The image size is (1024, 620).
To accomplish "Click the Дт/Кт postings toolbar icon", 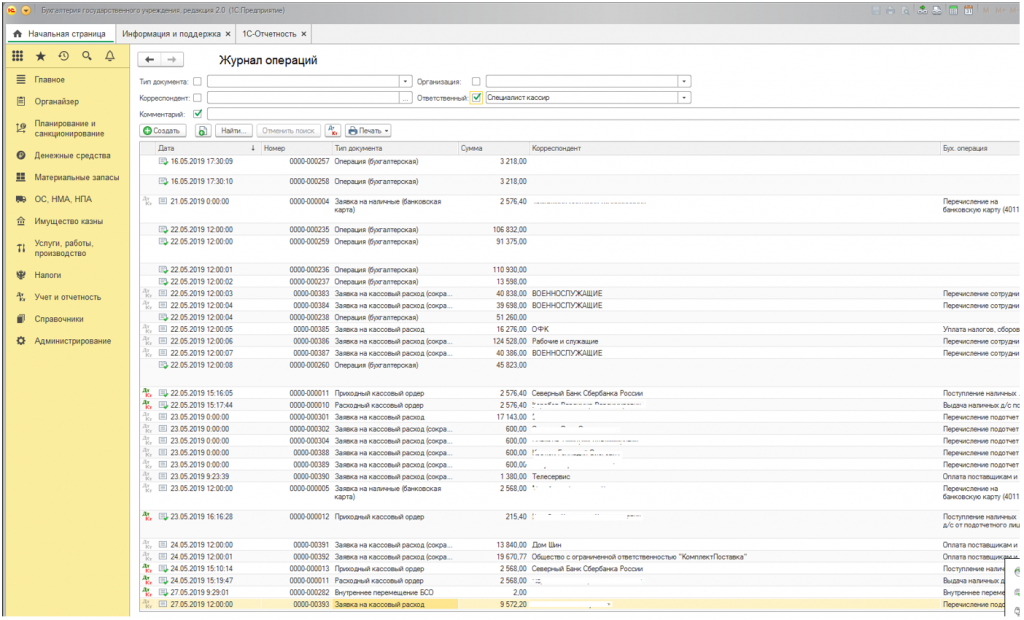I will 333,131.
